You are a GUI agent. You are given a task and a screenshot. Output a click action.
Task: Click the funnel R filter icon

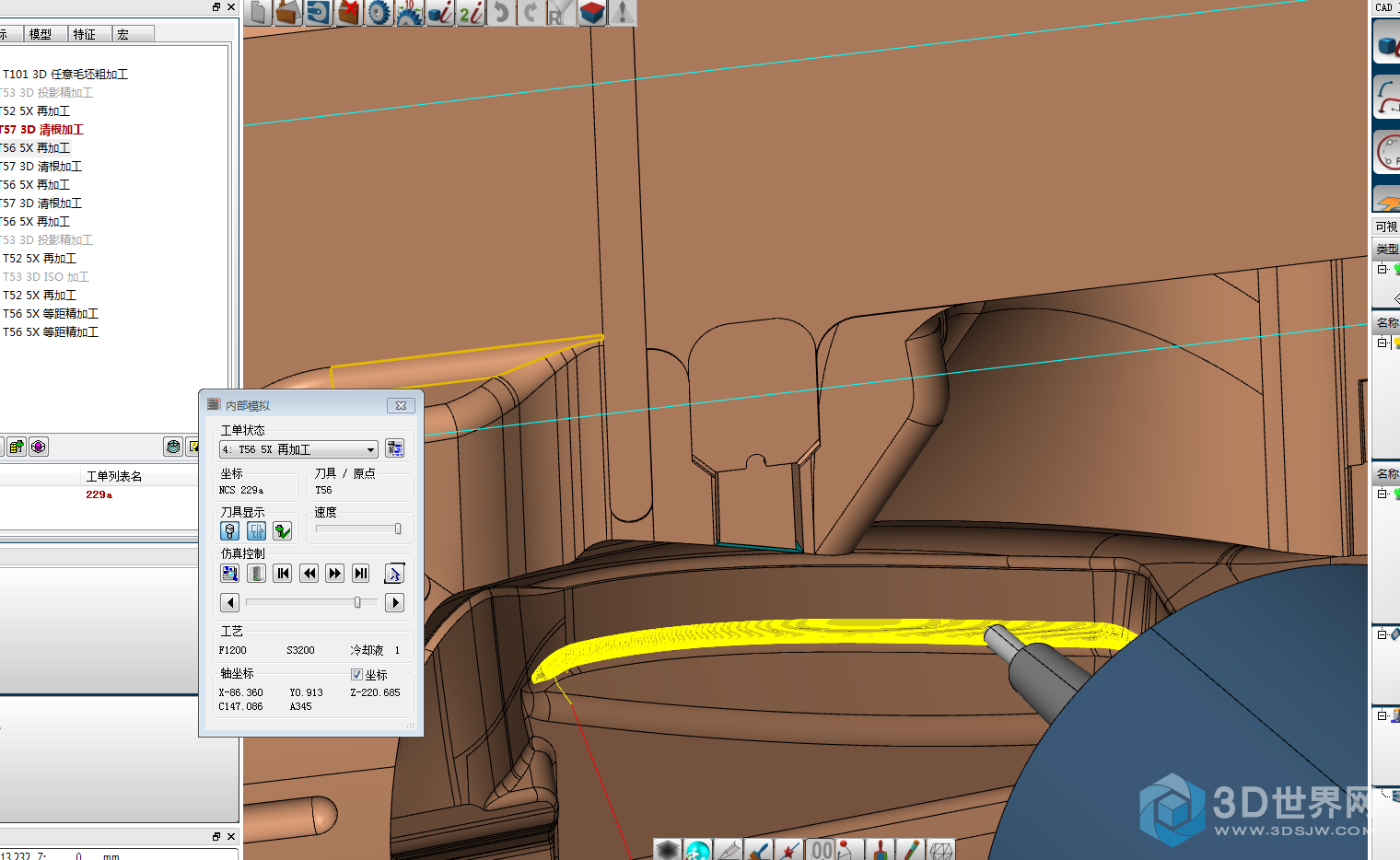tap(561, 12)
